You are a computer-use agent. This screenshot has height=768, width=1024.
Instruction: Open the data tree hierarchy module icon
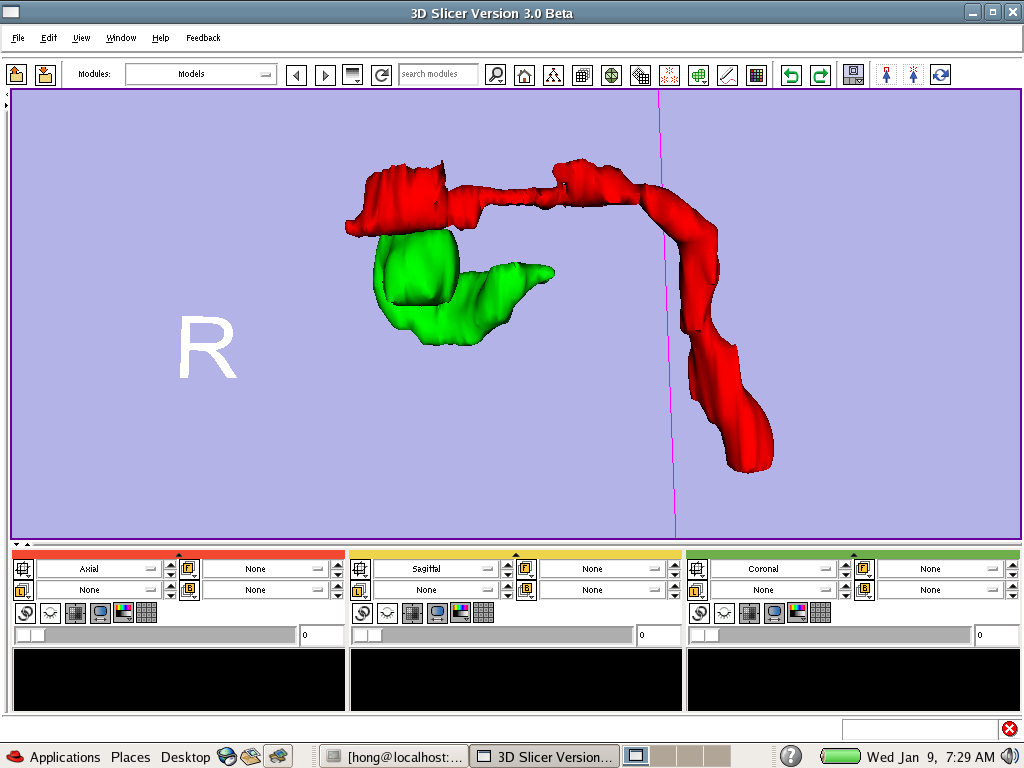click(553, 75)
